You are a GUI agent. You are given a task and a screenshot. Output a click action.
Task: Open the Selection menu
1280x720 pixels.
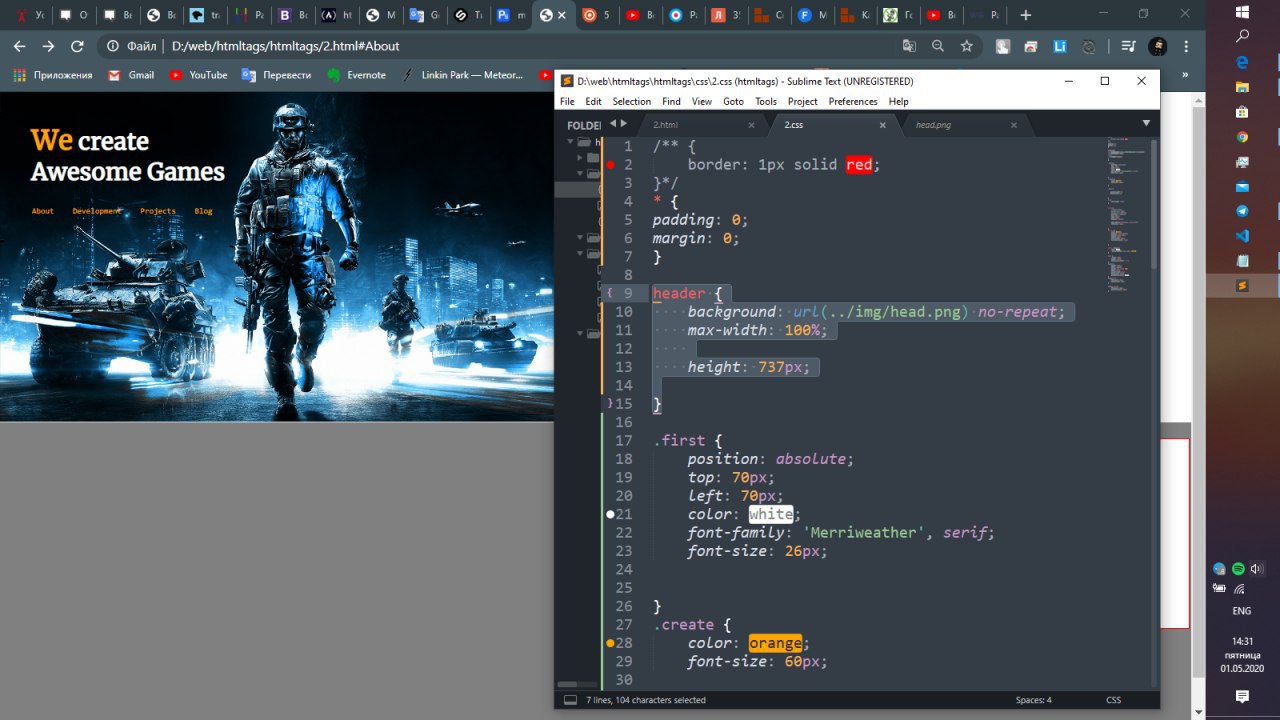[x=631, y=101]
